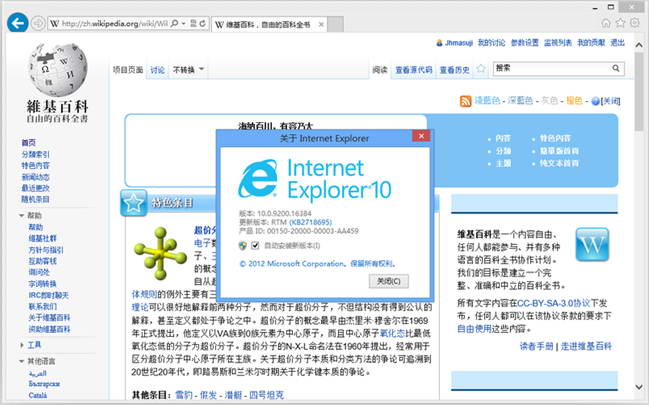This screenshot has width=649, height=405.
Task: Open the 随机条目 sidebar link
Action: point(35,199)
